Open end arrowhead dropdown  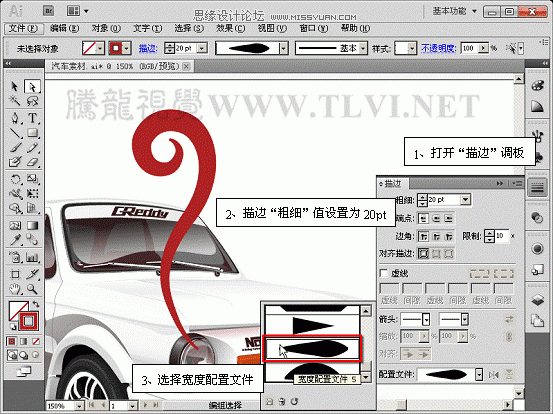[x=464, y=319]
